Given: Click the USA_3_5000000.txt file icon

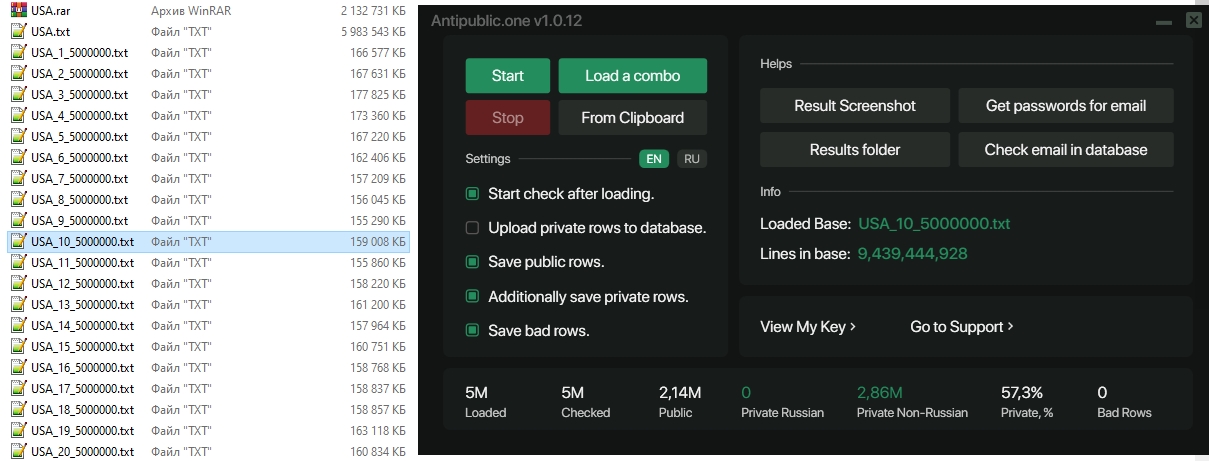Looking at the screenshot, I should coord(18,94).
